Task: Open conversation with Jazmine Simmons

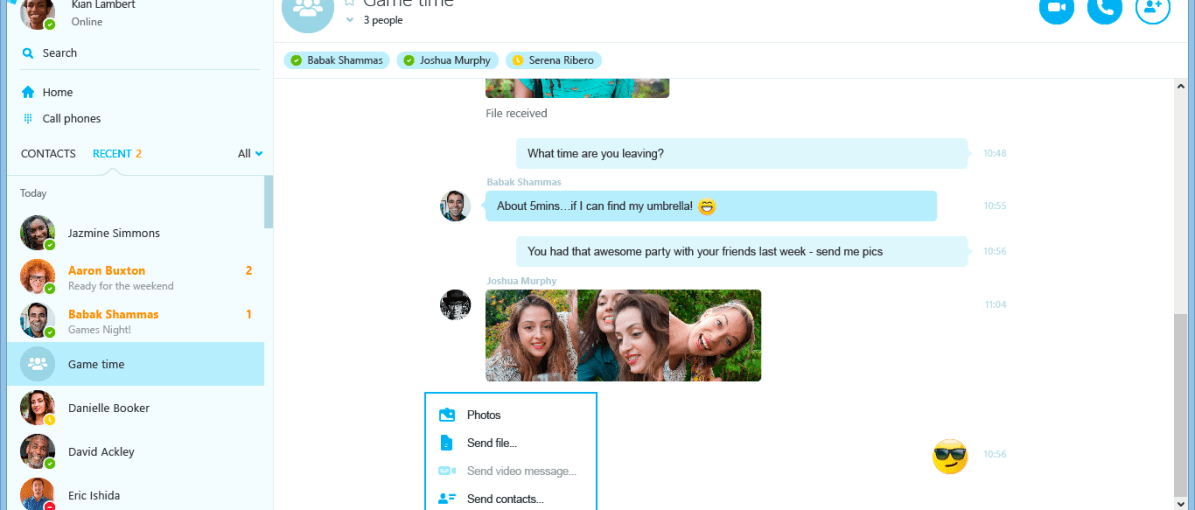Action: pyautogui.click(x=136, y=233)
